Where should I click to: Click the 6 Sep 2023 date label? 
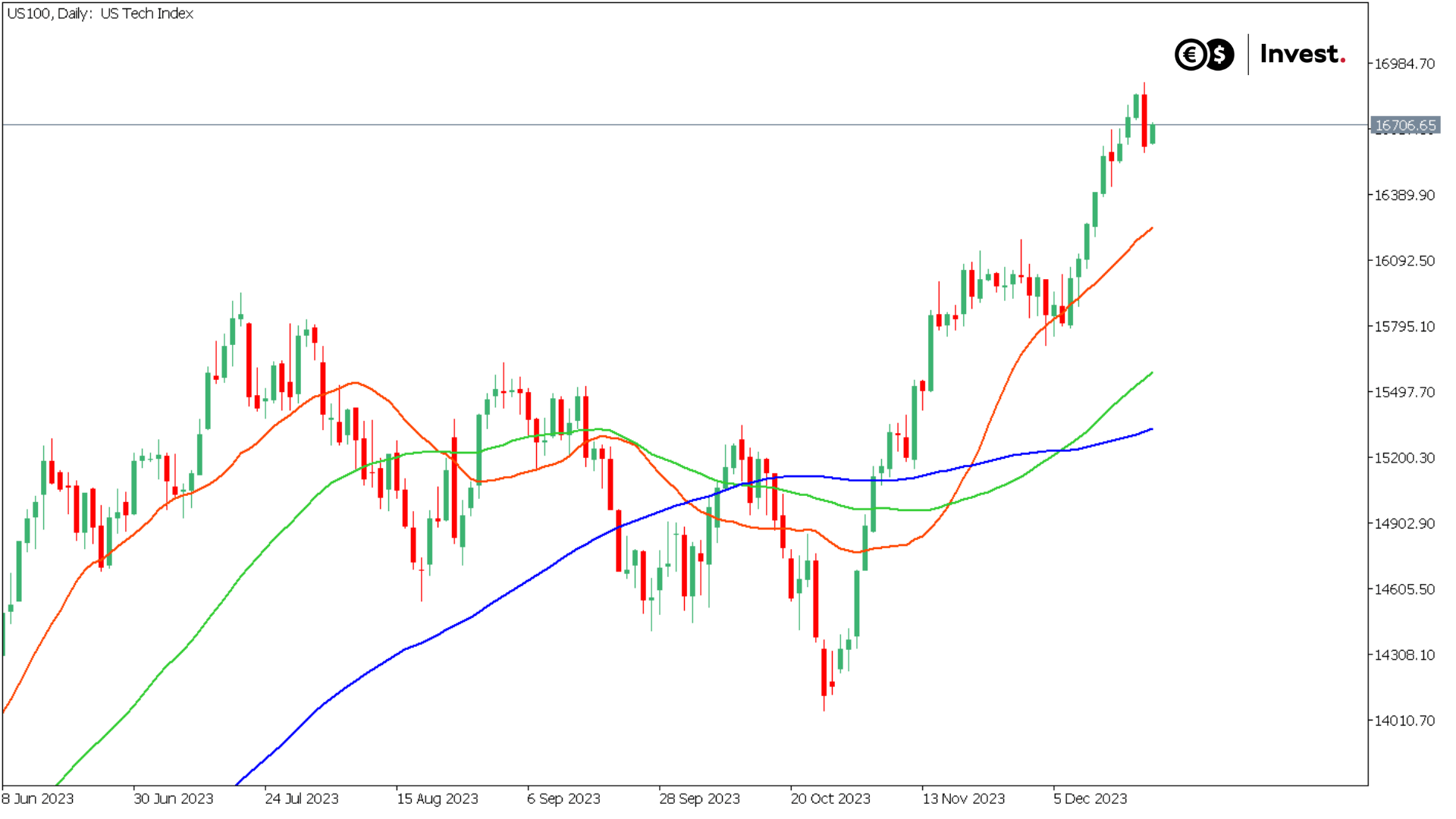[563, 799]
